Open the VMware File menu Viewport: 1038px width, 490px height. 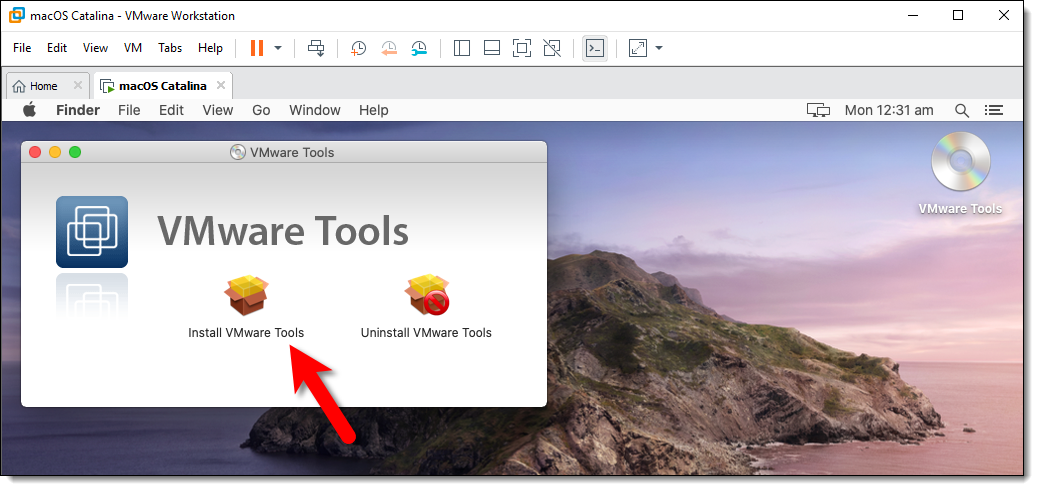click(x=22, y=48)
